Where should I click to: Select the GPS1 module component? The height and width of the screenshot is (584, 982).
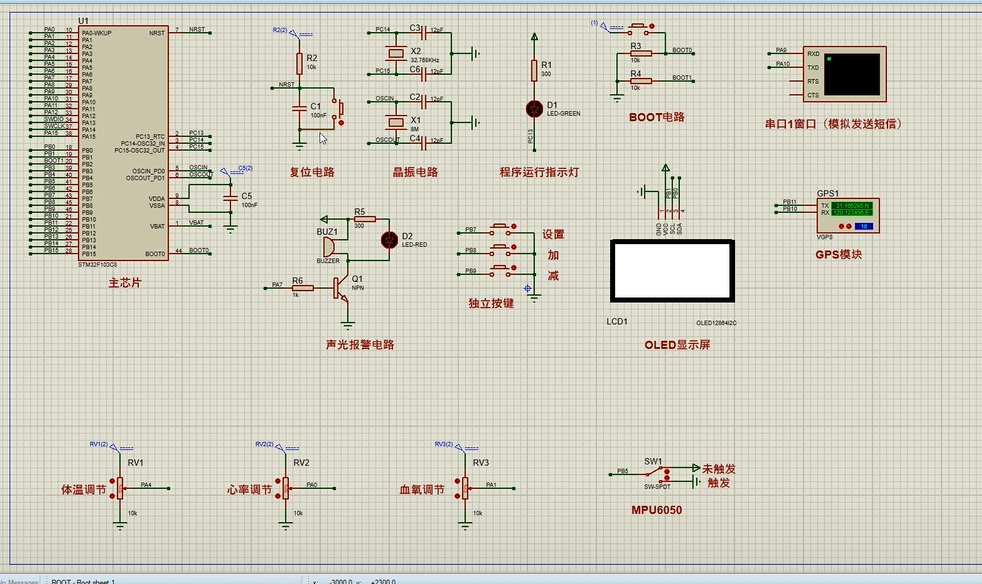coord(848,216)
